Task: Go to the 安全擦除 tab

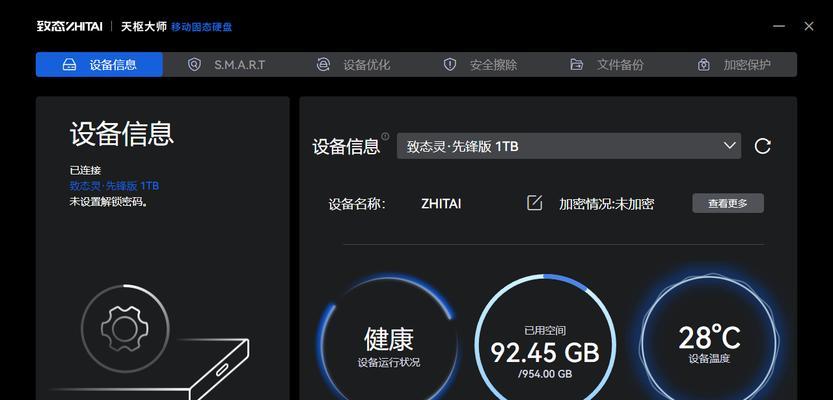Action: (480, 65)
